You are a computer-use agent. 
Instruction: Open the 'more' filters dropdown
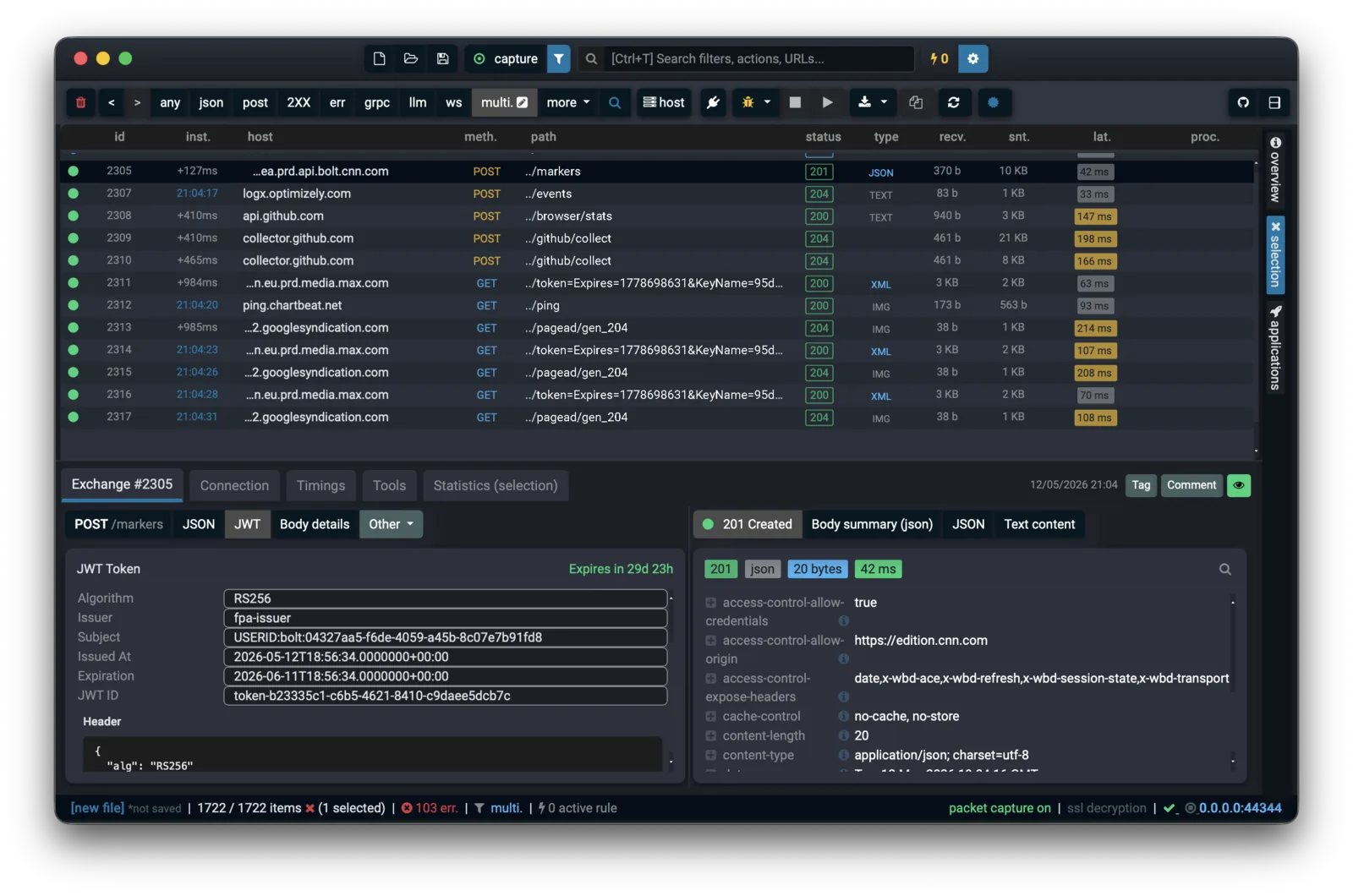[567, 102]
